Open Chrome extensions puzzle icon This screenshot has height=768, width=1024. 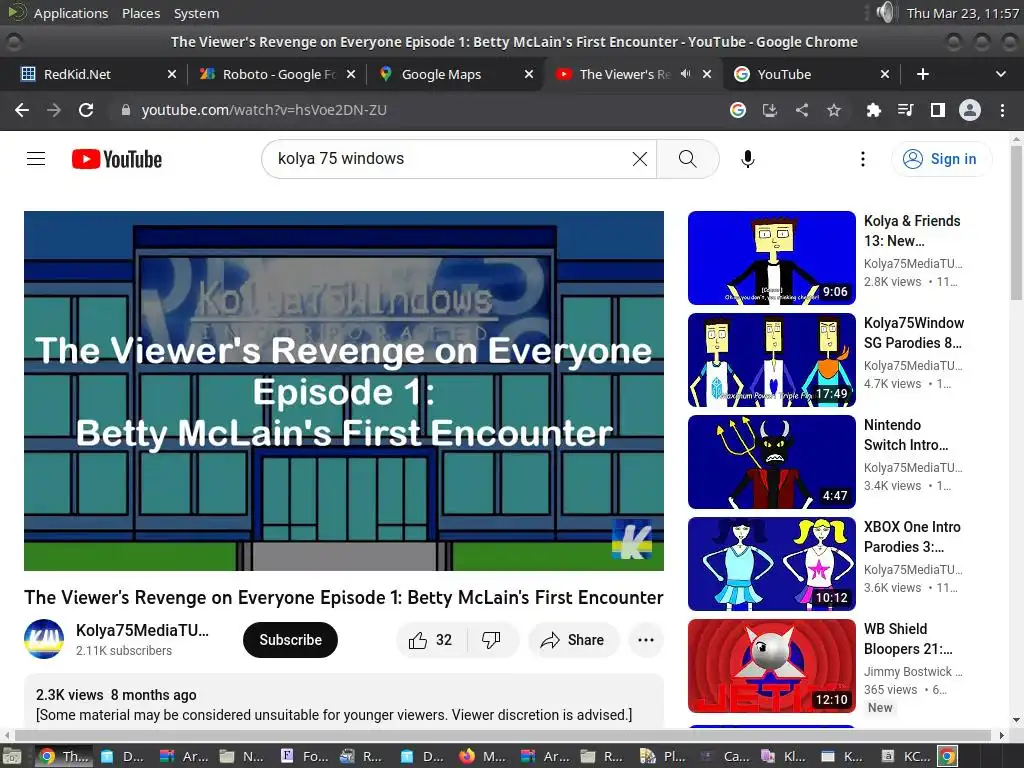coord(873,110)
